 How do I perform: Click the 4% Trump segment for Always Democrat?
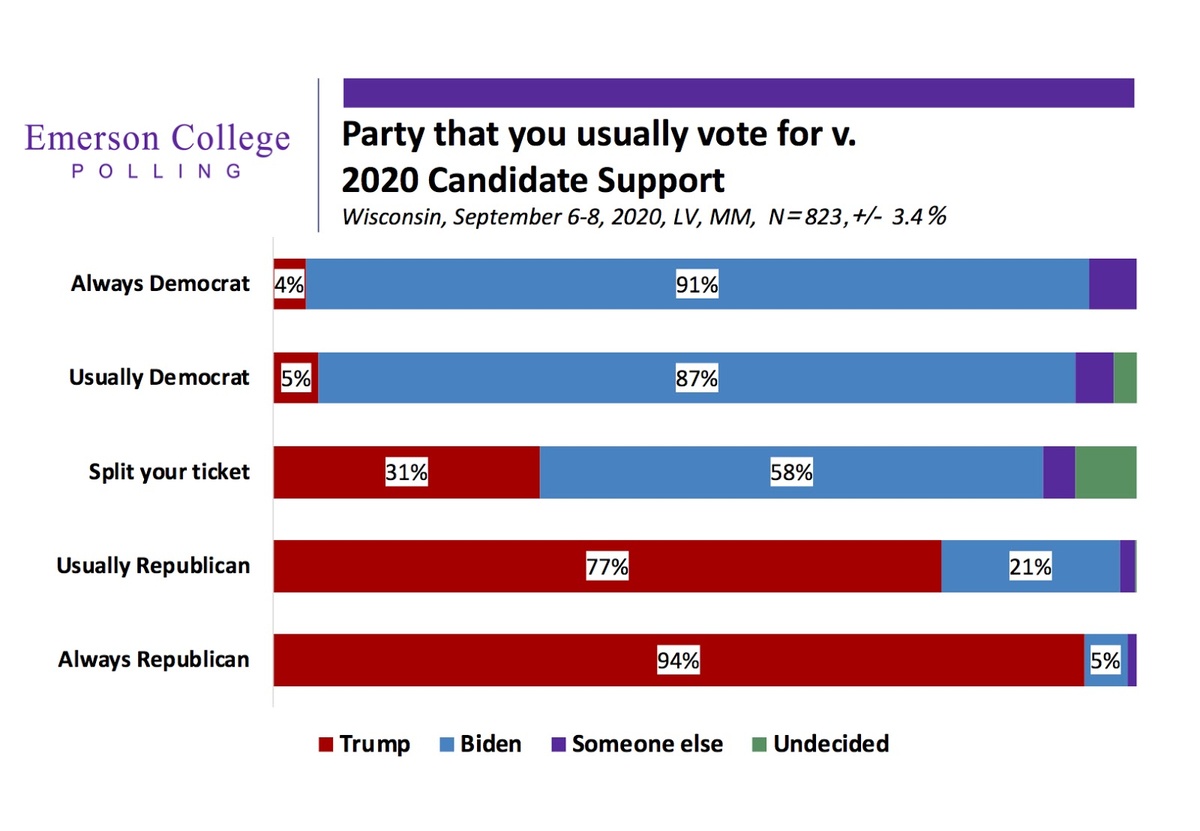[x=290, y=284]
